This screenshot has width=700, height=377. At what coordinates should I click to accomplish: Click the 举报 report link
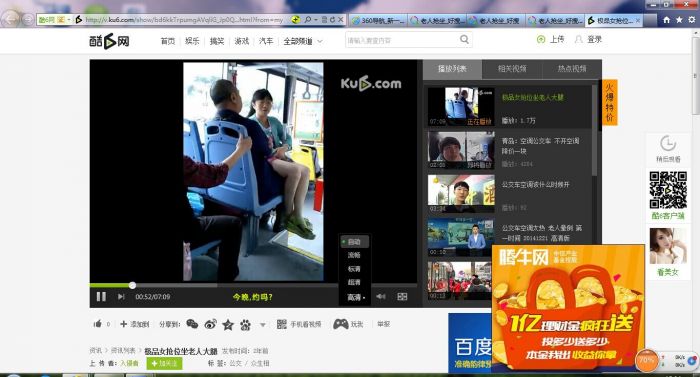383,324
